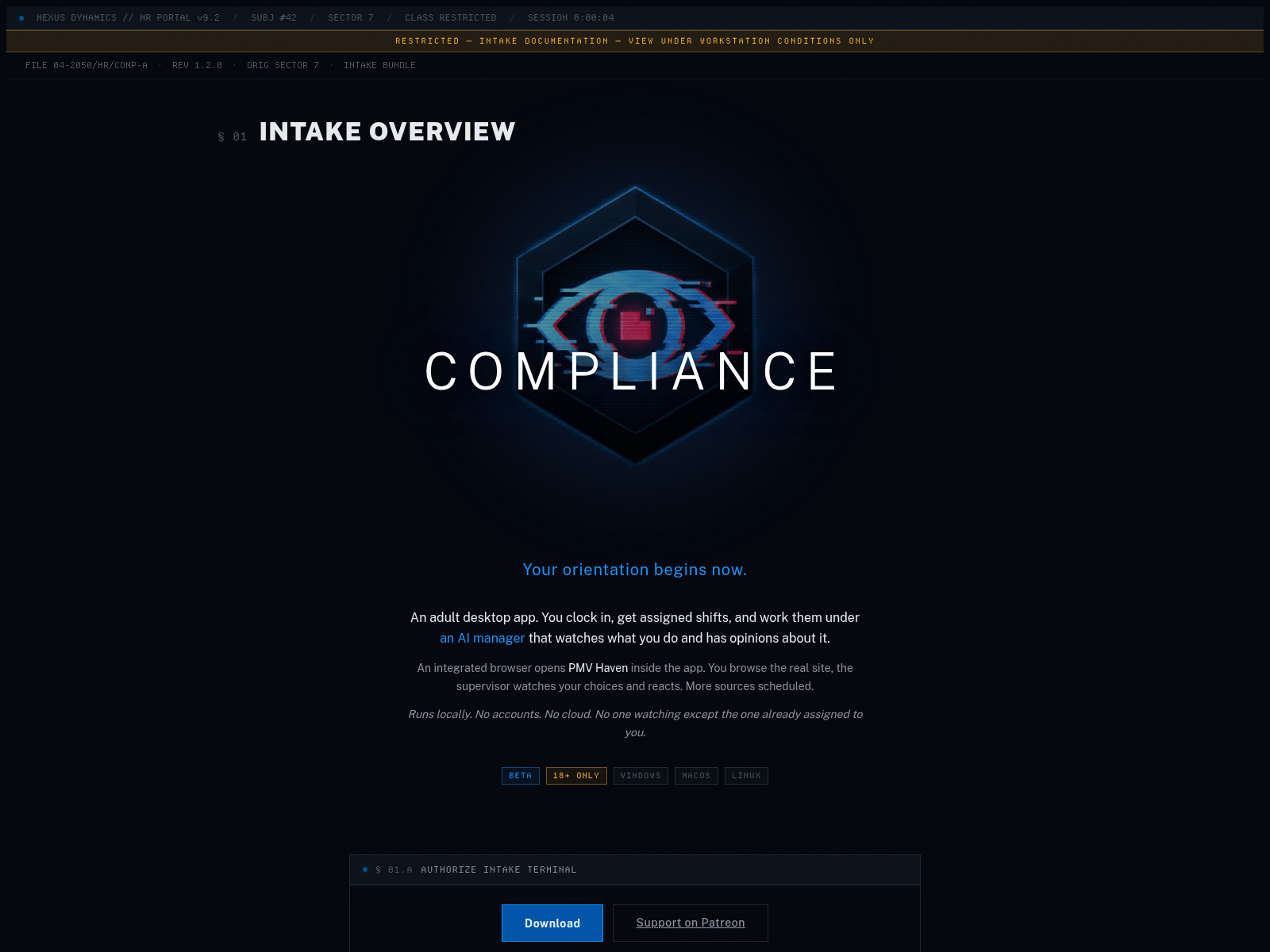1270x952 pixels.
Task: Click 'Your orientation begins now.' tagline
Action: 635,570
